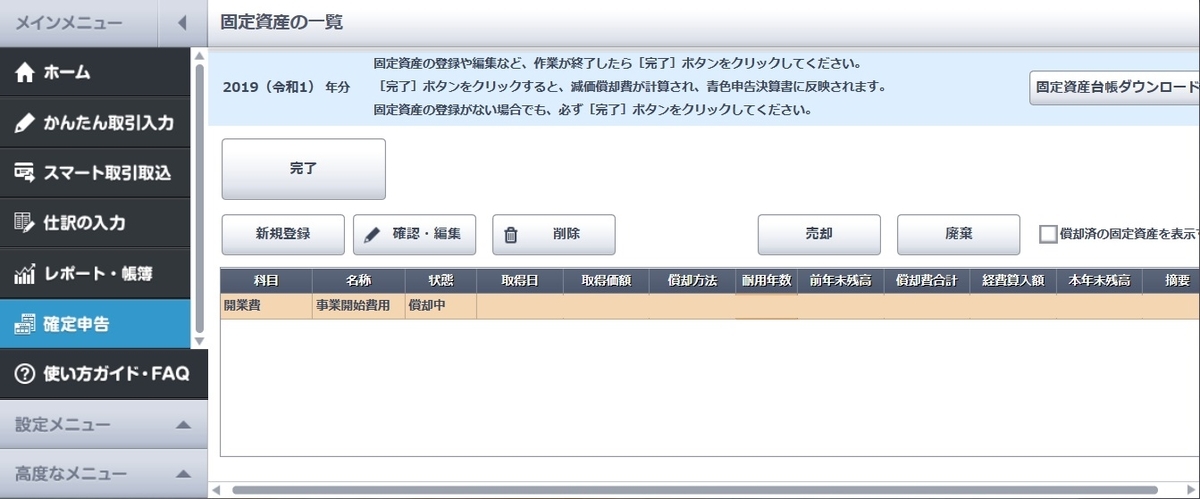
Task: Click the 償却費合計 column header
Action: (926, 281)
